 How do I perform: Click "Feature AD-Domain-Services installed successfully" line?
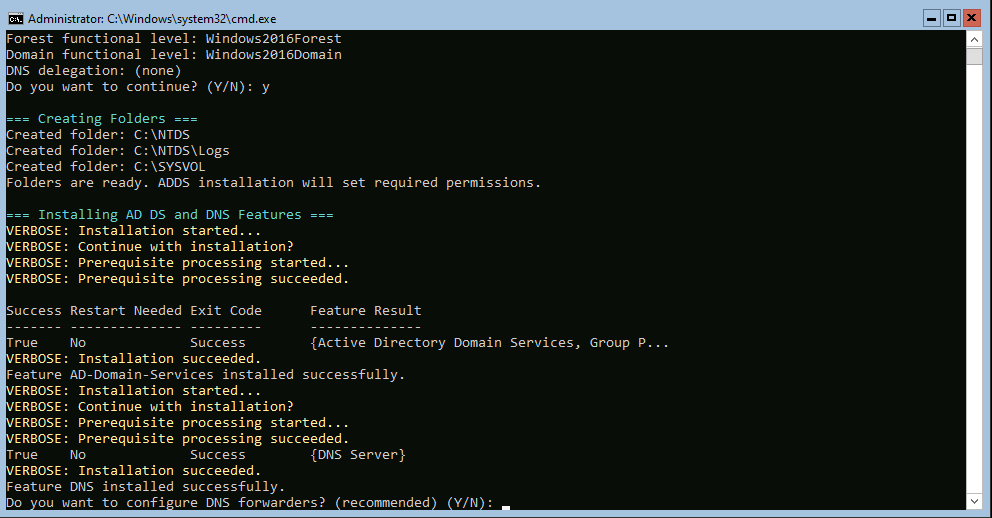coord(205,375)
